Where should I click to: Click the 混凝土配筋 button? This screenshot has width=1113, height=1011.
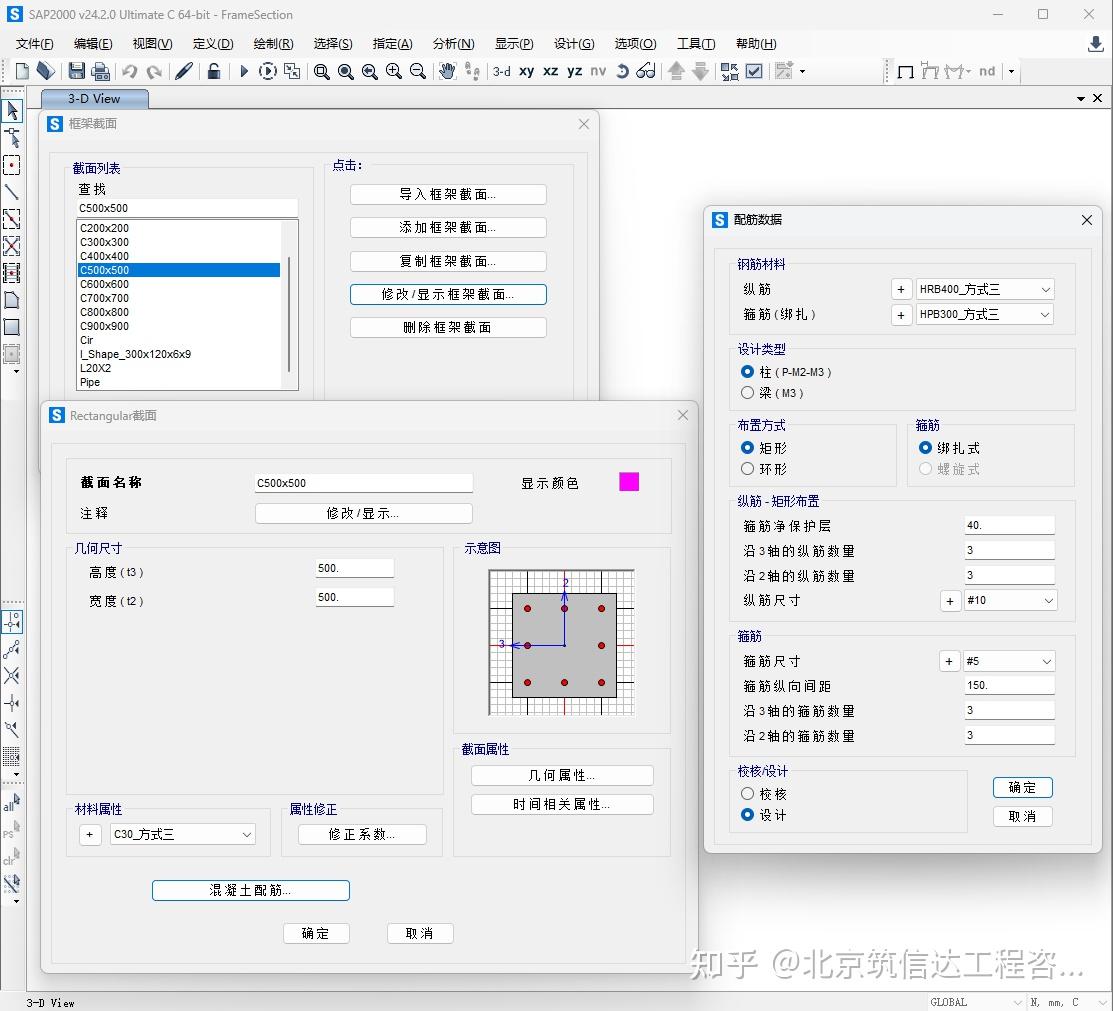(x=250, y=890)
